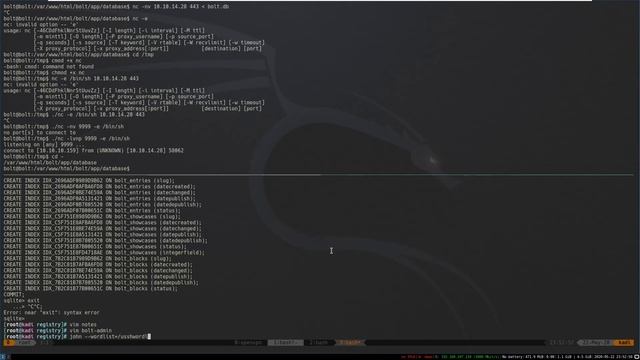Viewport: 640px width, 360px height.
Task: Click the bolt_blocks (status) CREATE INDEX line
Action: click(x=91, y=289)
